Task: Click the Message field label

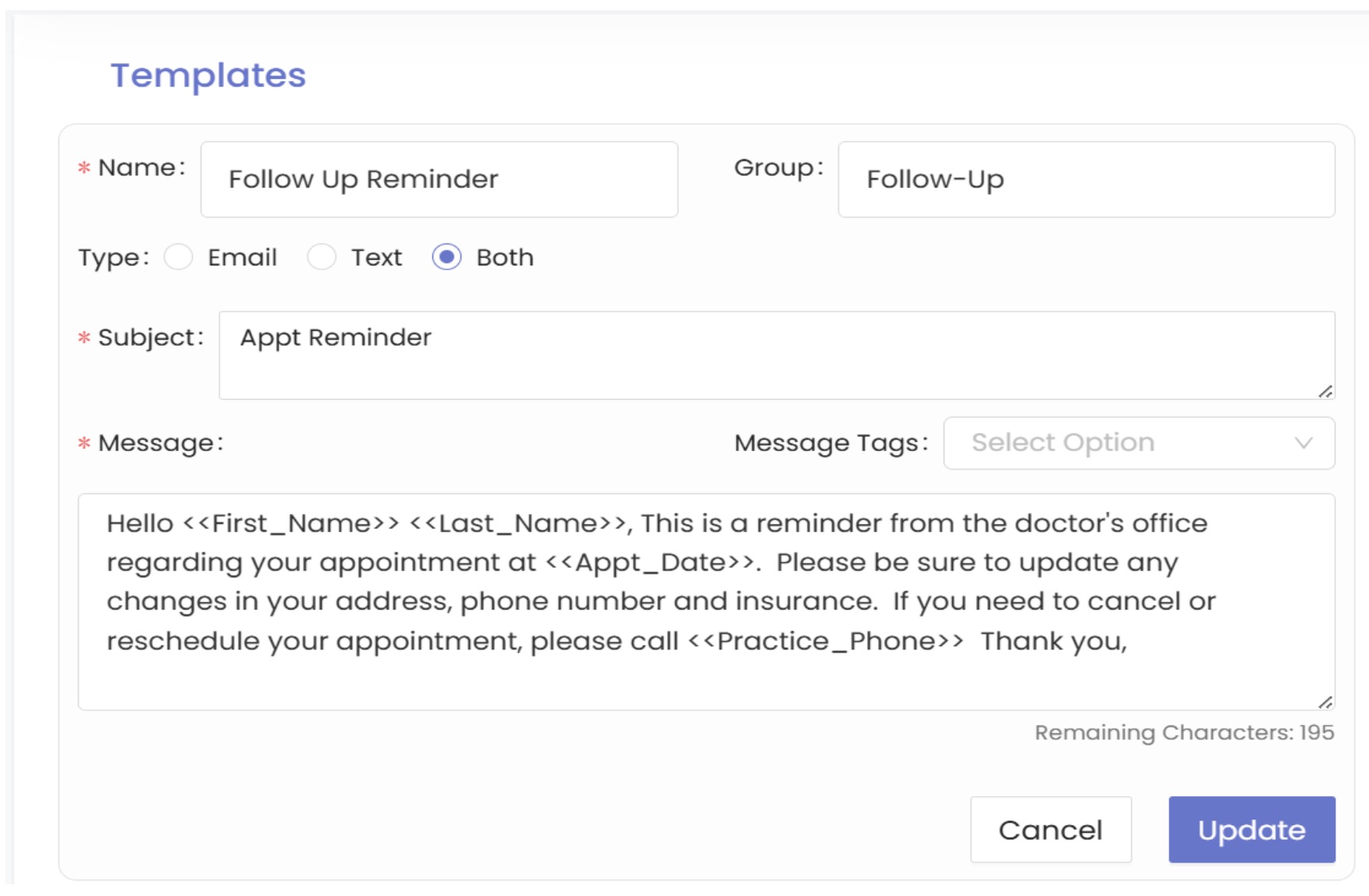Action: 160,443
